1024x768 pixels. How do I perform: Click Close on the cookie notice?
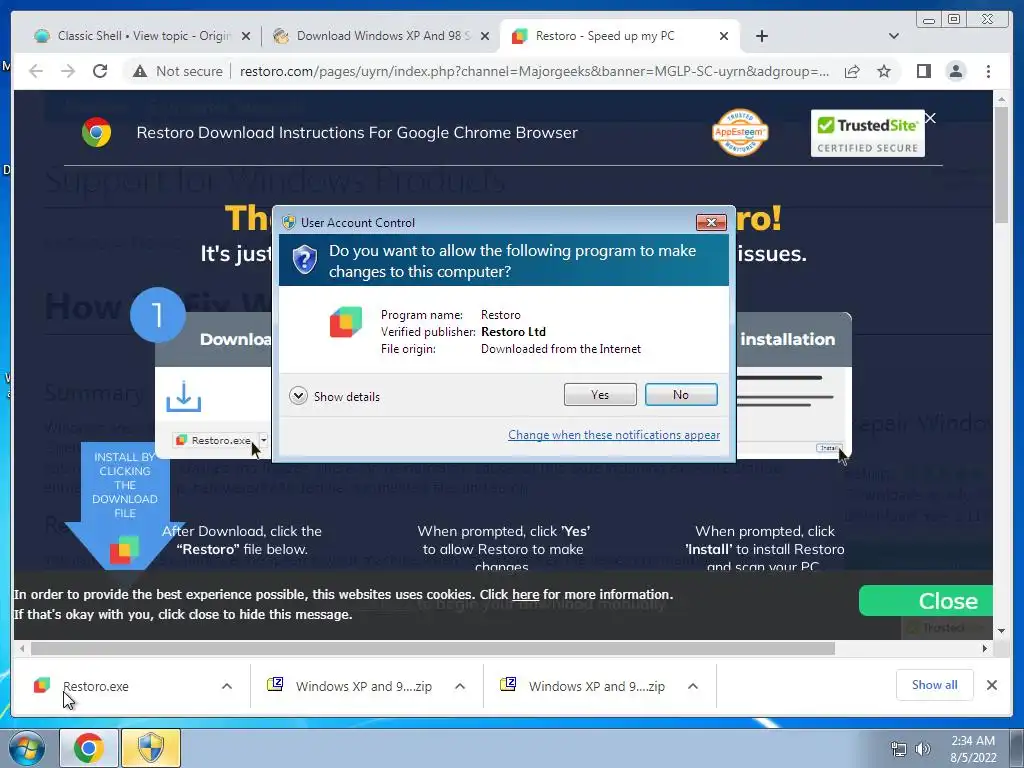pyautogui.click(x=926, y=601)
